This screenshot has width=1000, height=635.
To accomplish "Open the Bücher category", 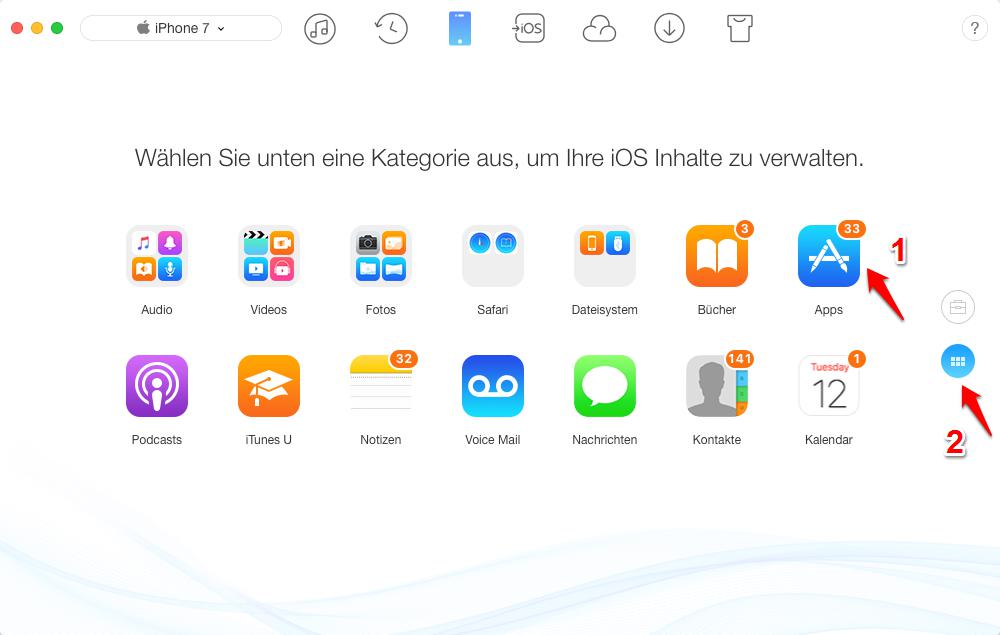I will click(717, 256).
